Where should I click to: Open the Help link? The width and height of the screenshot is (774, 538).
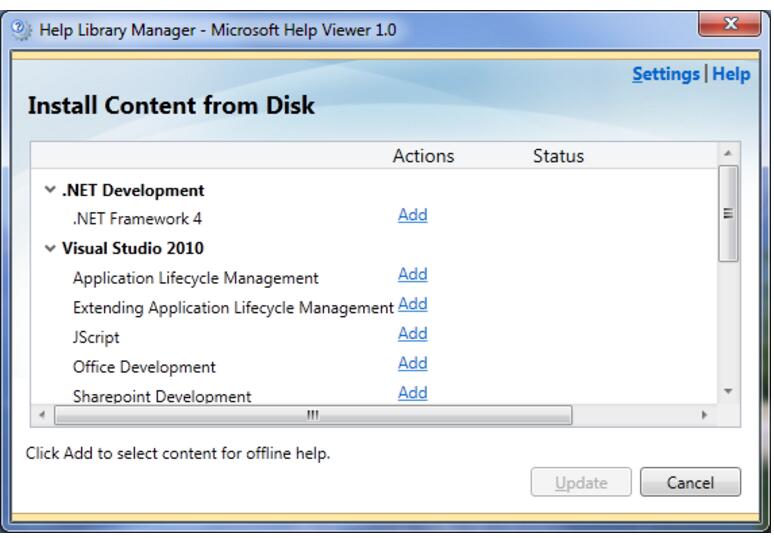click(731, 74)
